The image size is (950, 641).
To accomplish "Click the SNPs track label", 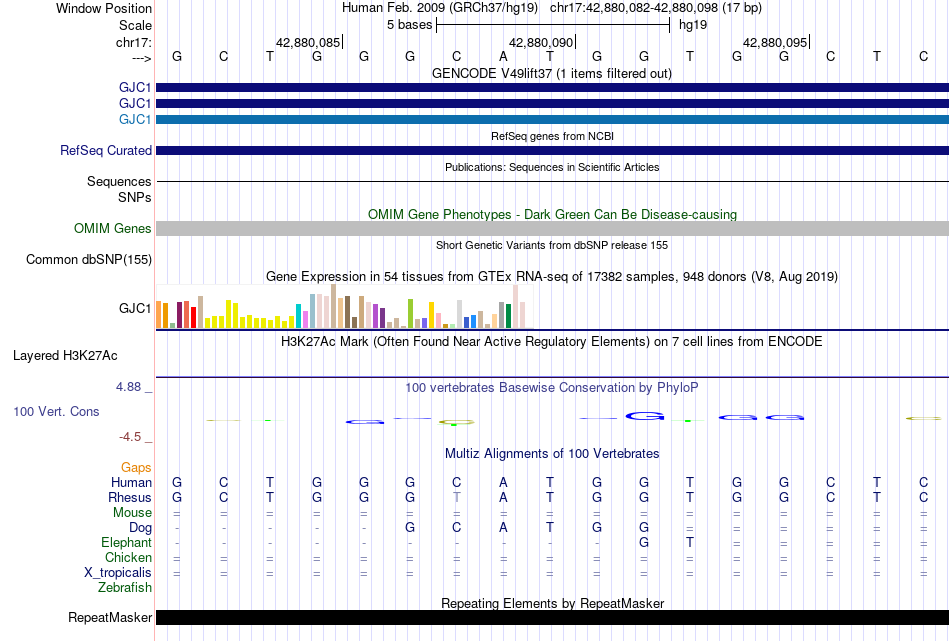I will point(135,198).
